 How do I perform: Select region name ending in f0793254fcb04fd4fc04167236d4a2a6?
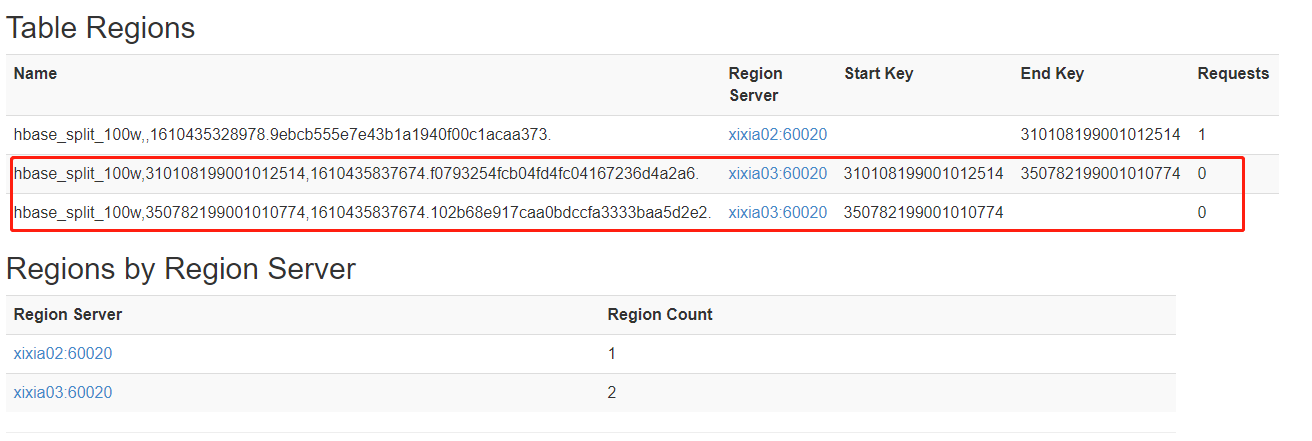coord(356,173)
